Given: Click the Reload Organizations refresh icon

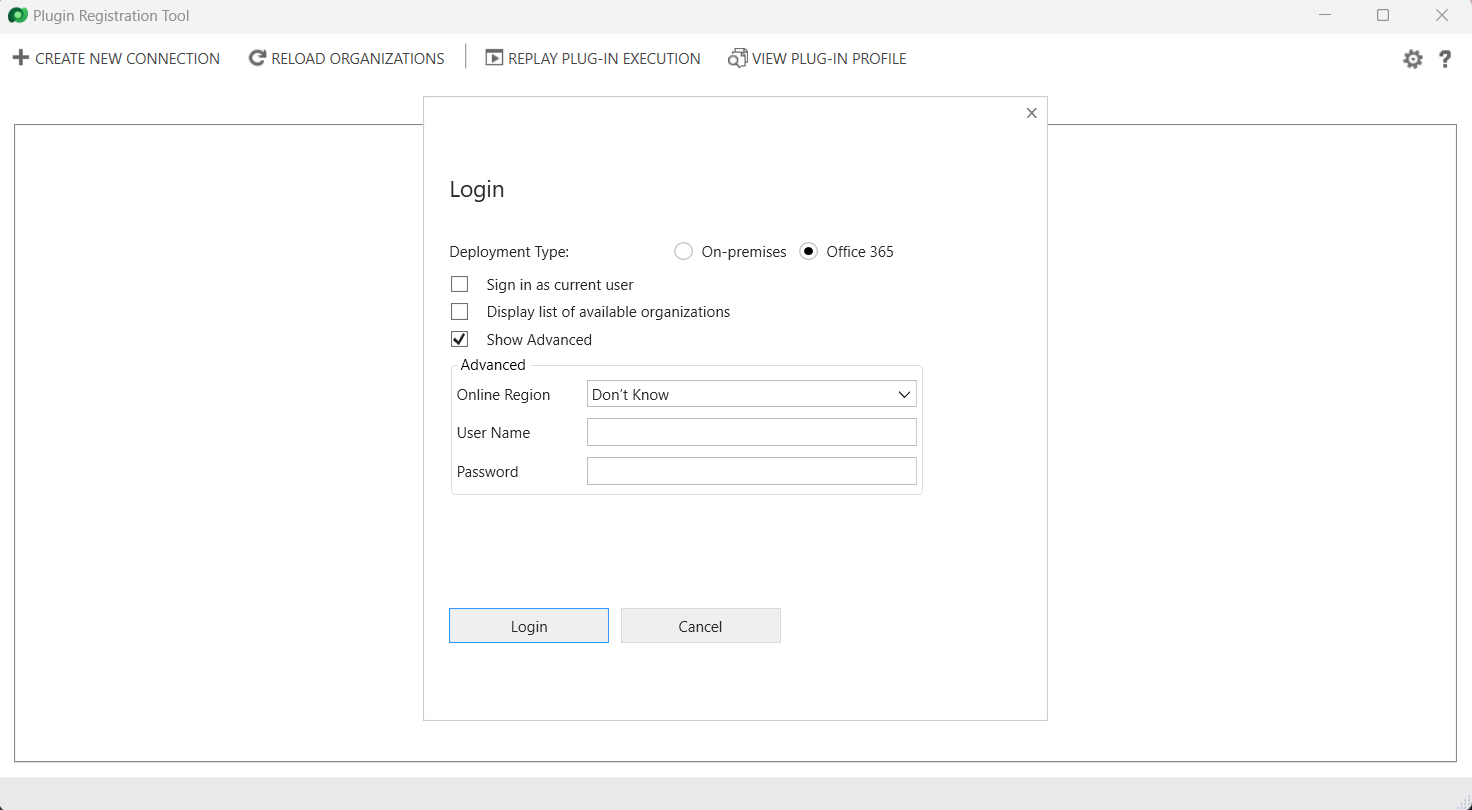Looking at the screenshot, I should (257, 58).
